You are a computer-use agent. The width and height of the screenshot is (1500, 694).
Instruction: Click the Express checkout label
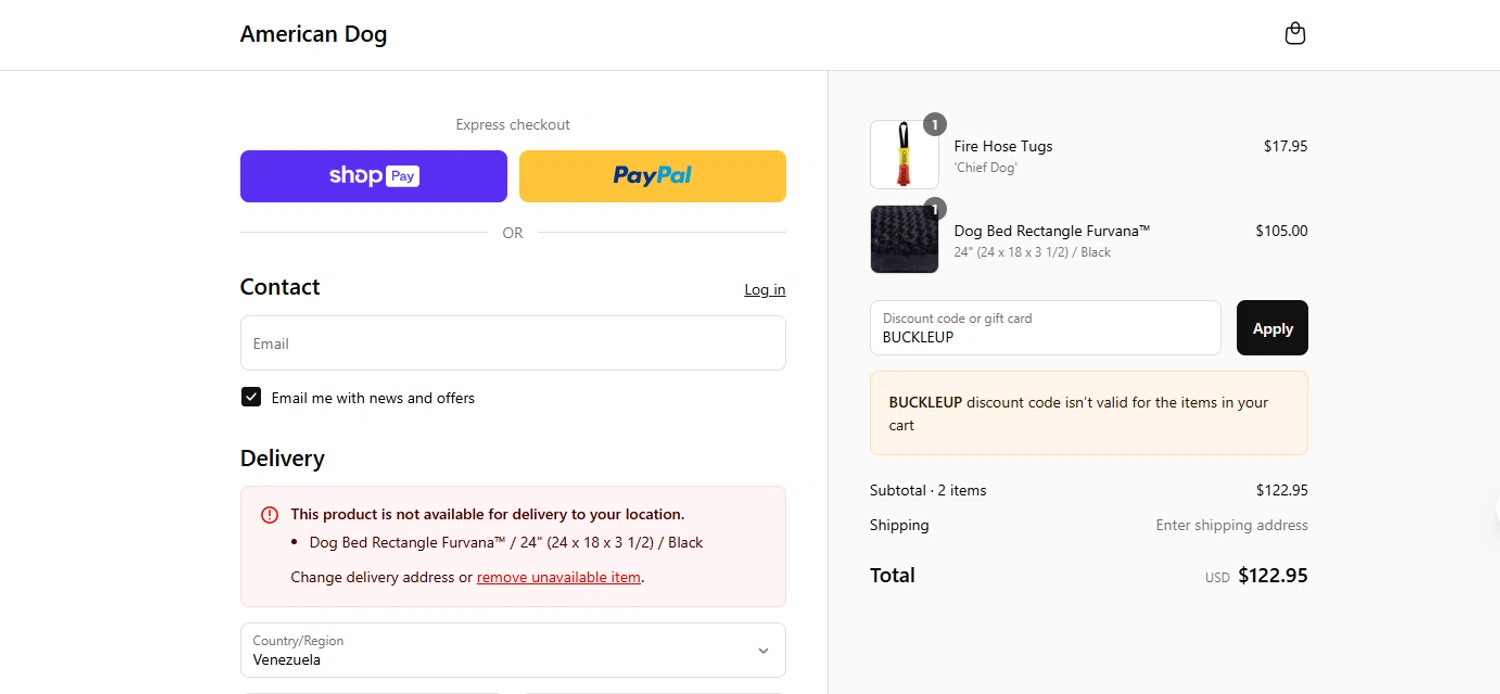click(513, 125)
